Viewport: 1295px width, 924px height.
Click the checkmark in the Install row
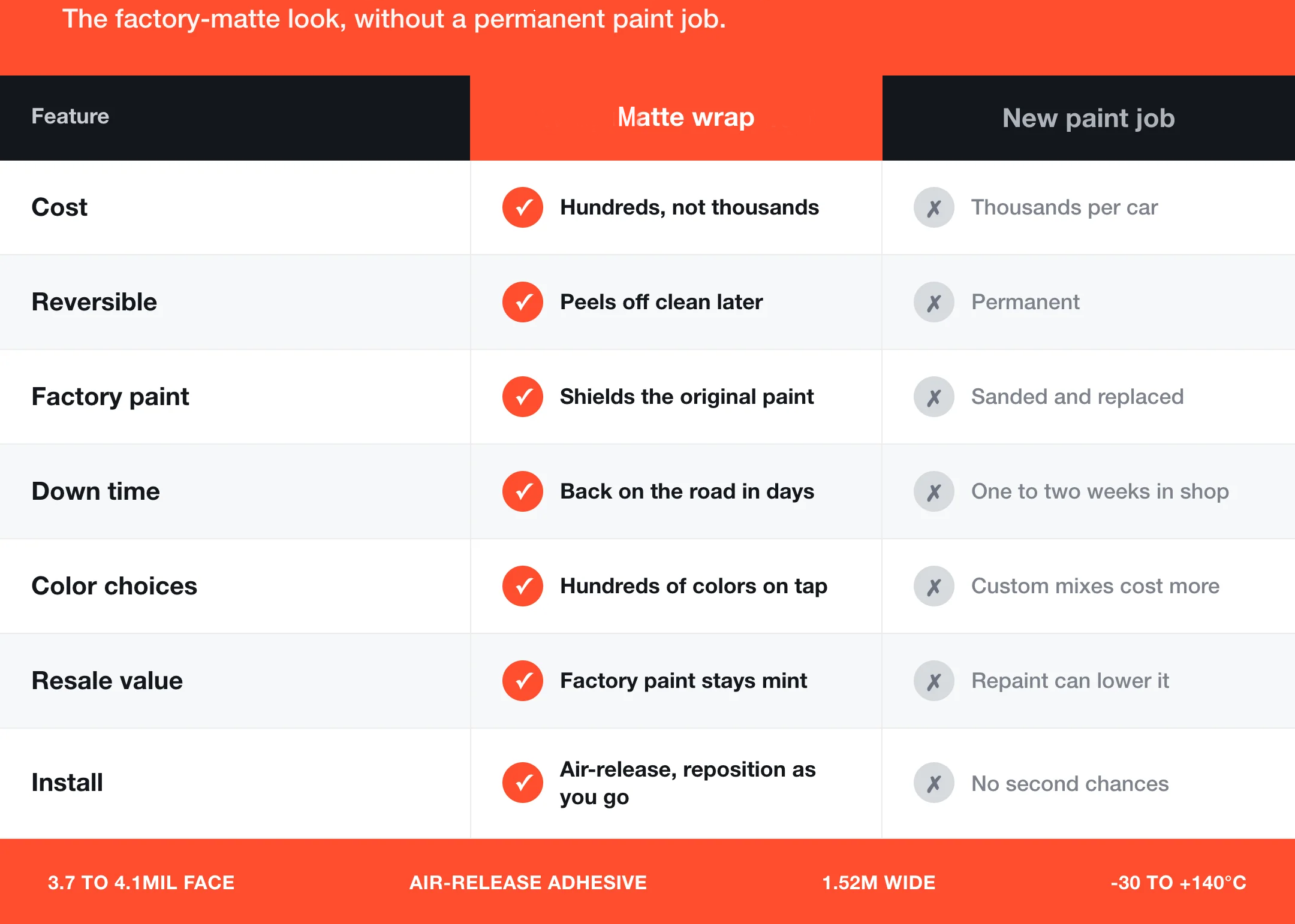point(523,783)
